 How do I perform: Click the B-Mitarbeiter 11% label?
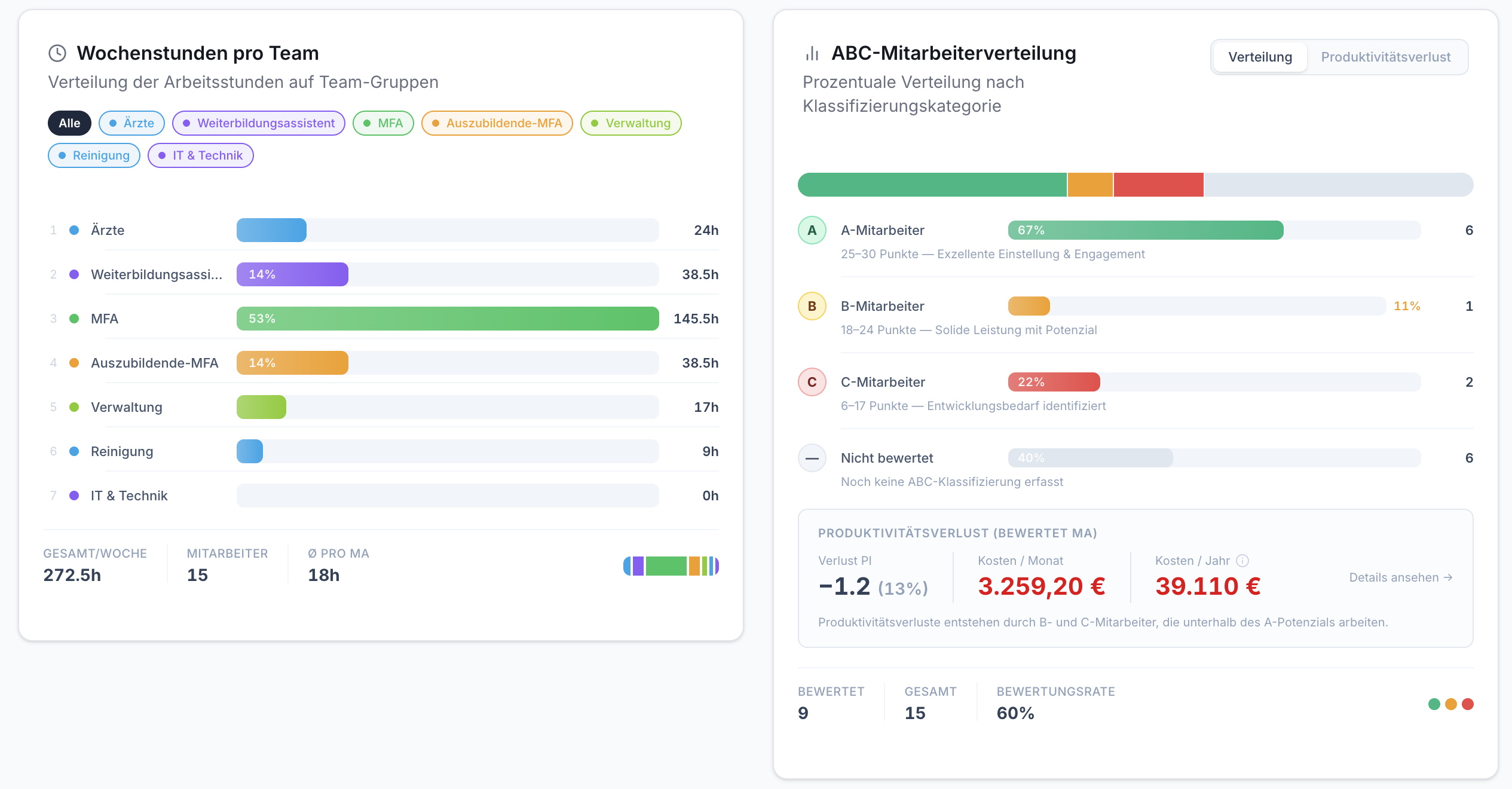click(x=1407, y=306)
